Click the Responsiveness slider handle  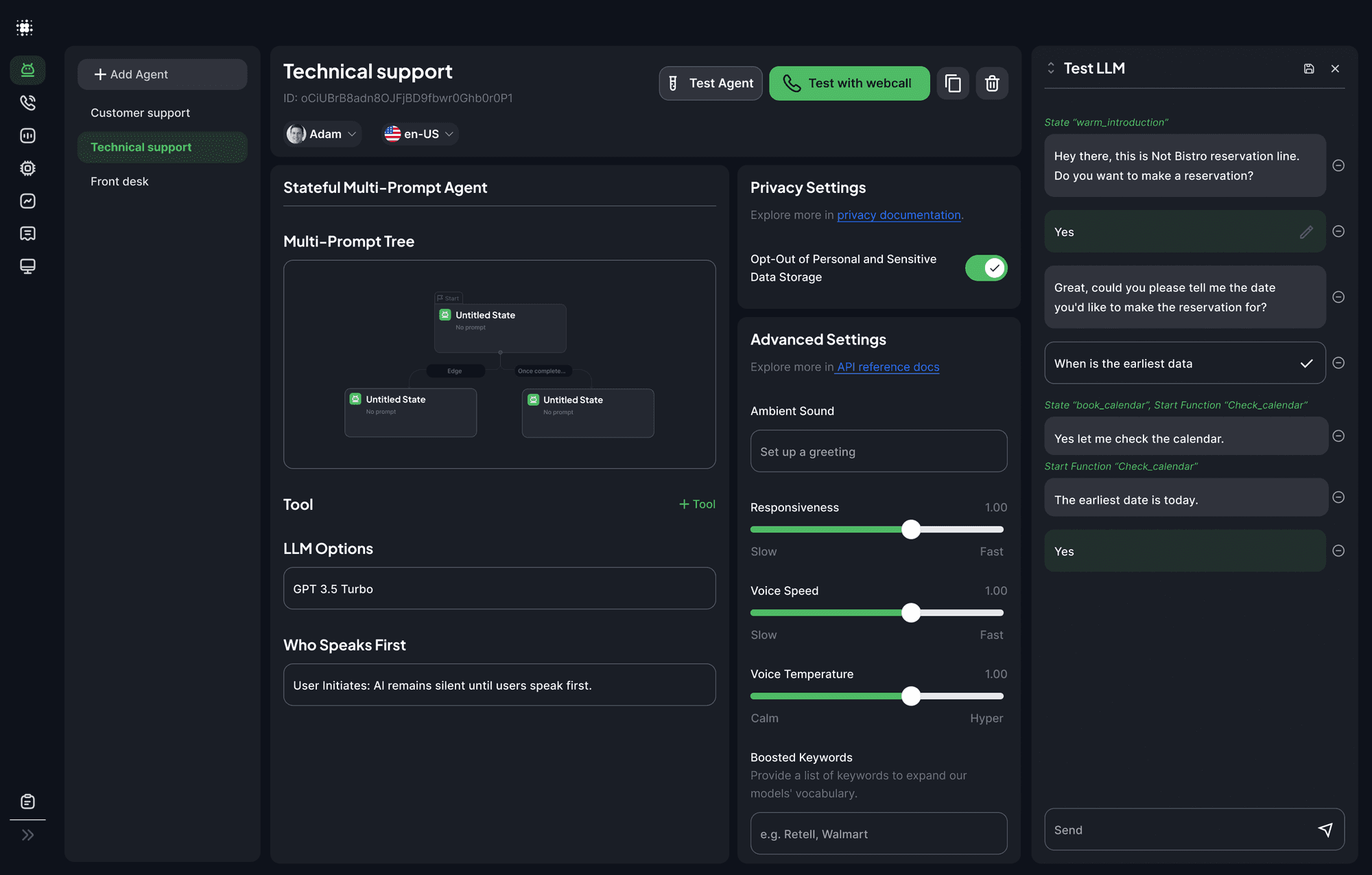910,529
